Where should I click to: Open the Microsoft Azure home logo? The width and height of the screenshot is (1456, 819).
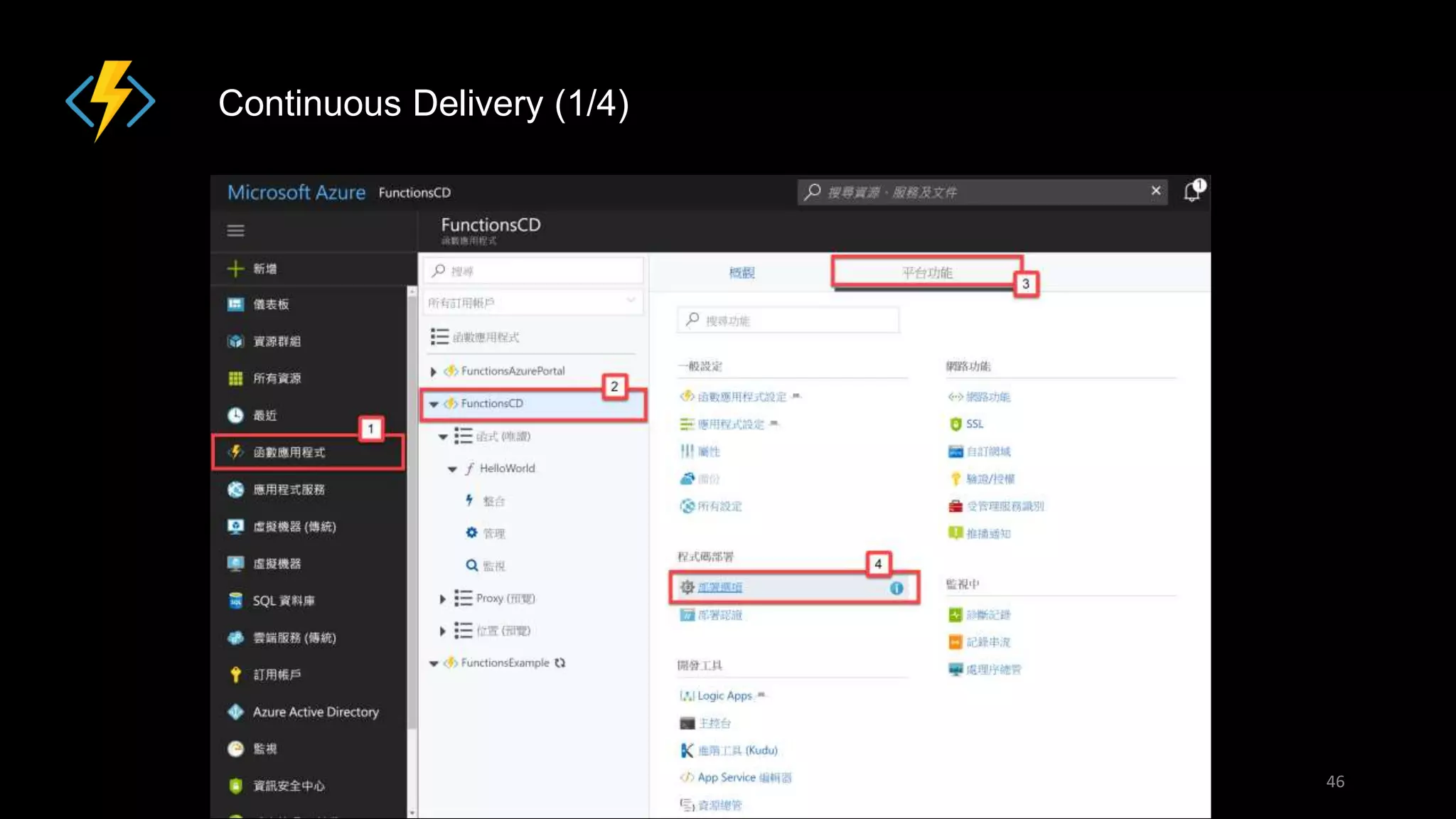click(296, 192)
